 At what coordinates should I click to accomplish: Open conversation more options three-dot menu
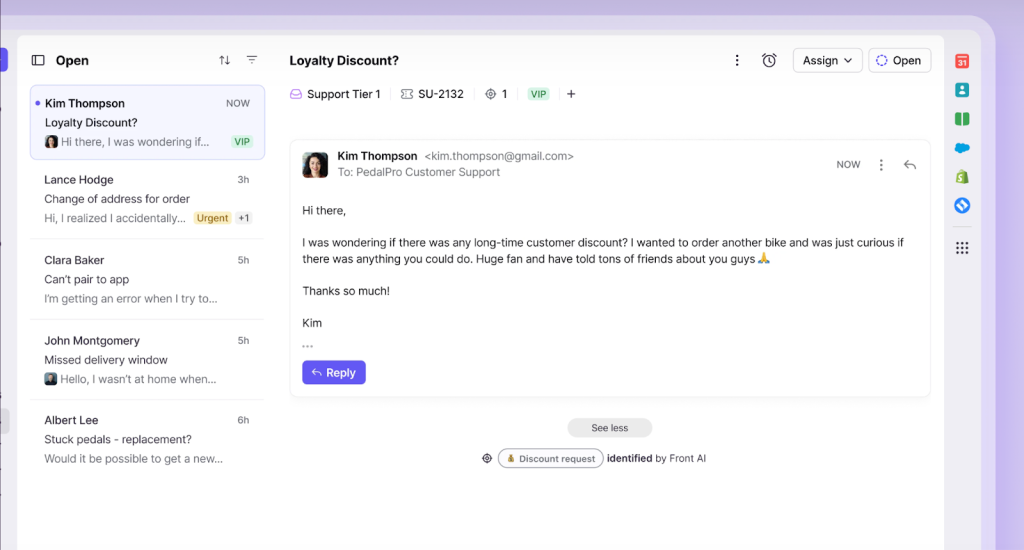[737, 60]
